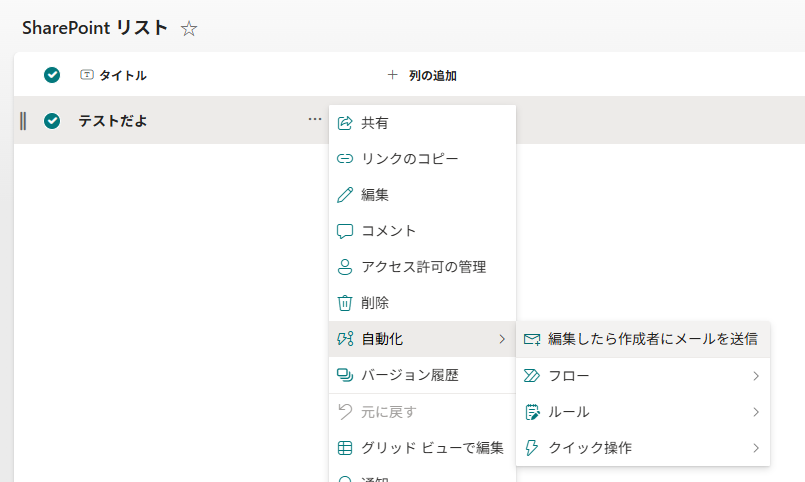Click the テストだよ item title
The height and width of the screenshot is (482, 805).
[x=113, y=121]
